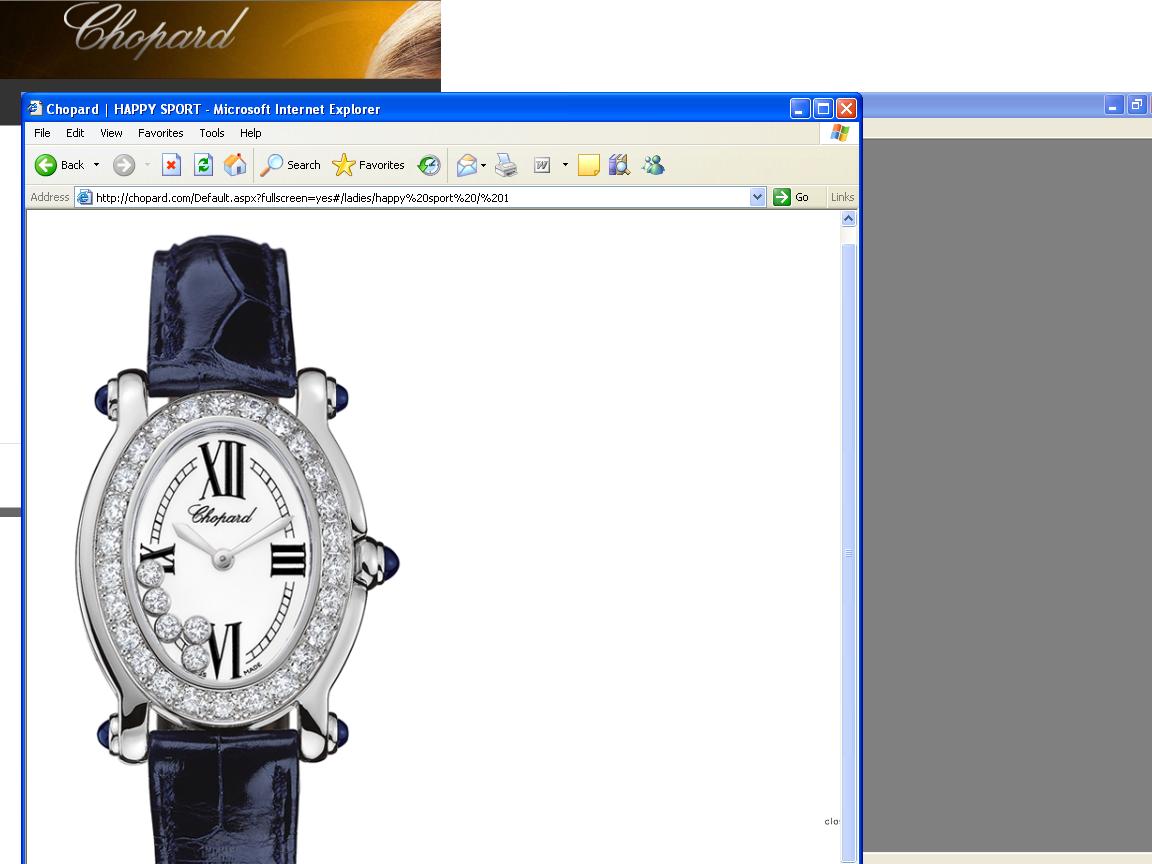The width and height of the screenshot is (1152, 864).
Task: Open the File menu
Action: click(43, 133)
